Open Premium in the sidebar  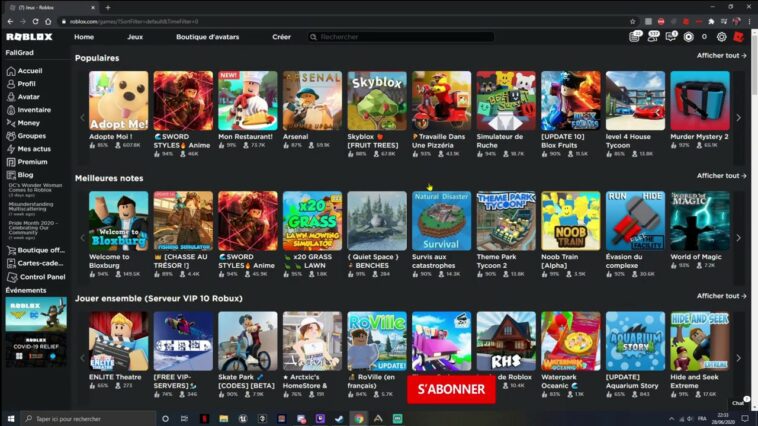click(x=27, y=162)
